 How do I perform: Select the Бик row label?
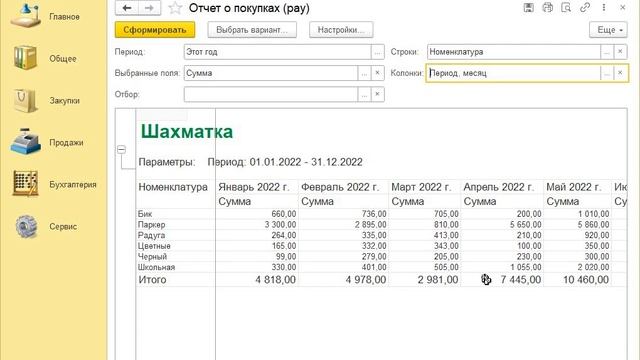[145, 214]
